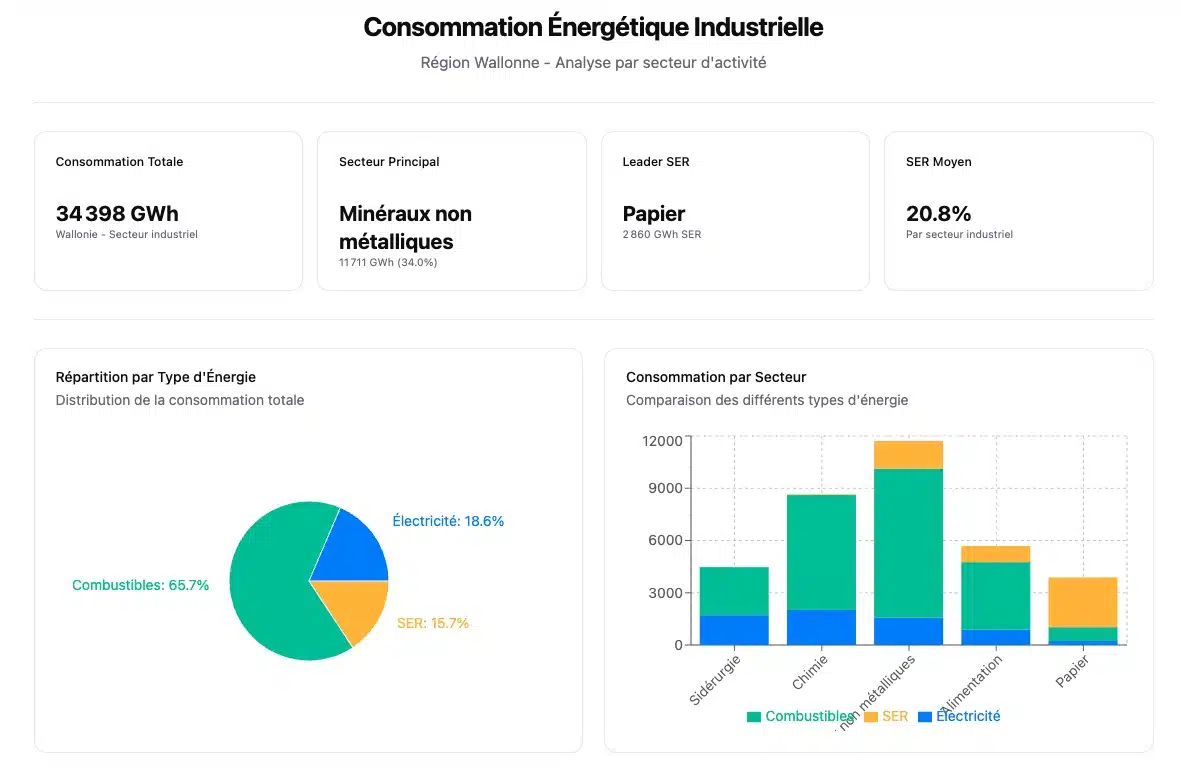Click the green Combustibles legend swatch
This screenshot has height=770, width=1181.
coord(754,717)
